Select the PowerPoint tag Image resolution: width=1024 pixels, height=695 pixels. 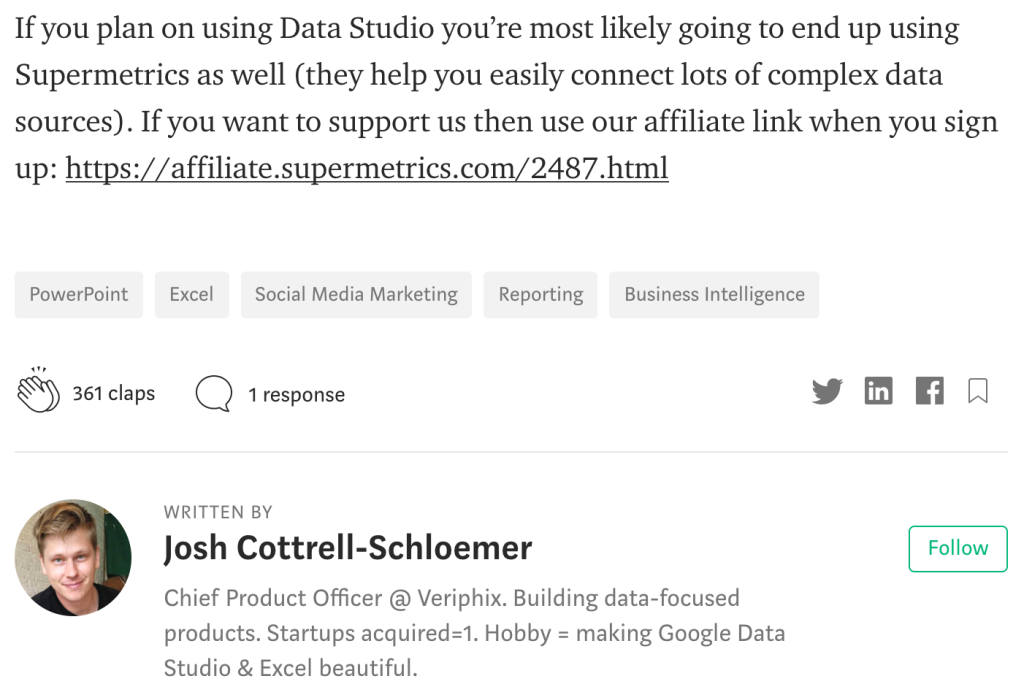[79, 295]
